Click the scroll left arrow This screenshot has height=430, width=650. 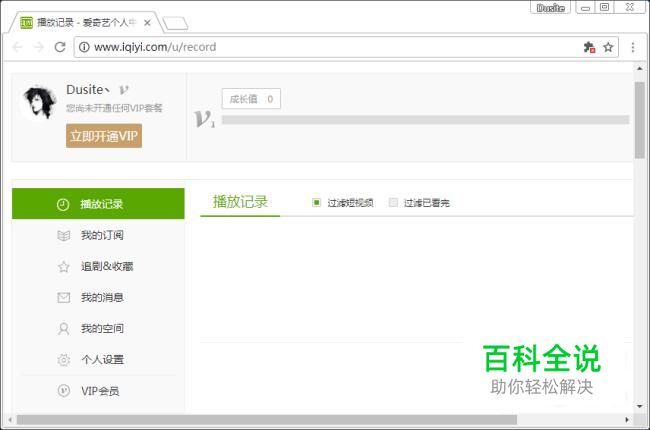point(10,420)
